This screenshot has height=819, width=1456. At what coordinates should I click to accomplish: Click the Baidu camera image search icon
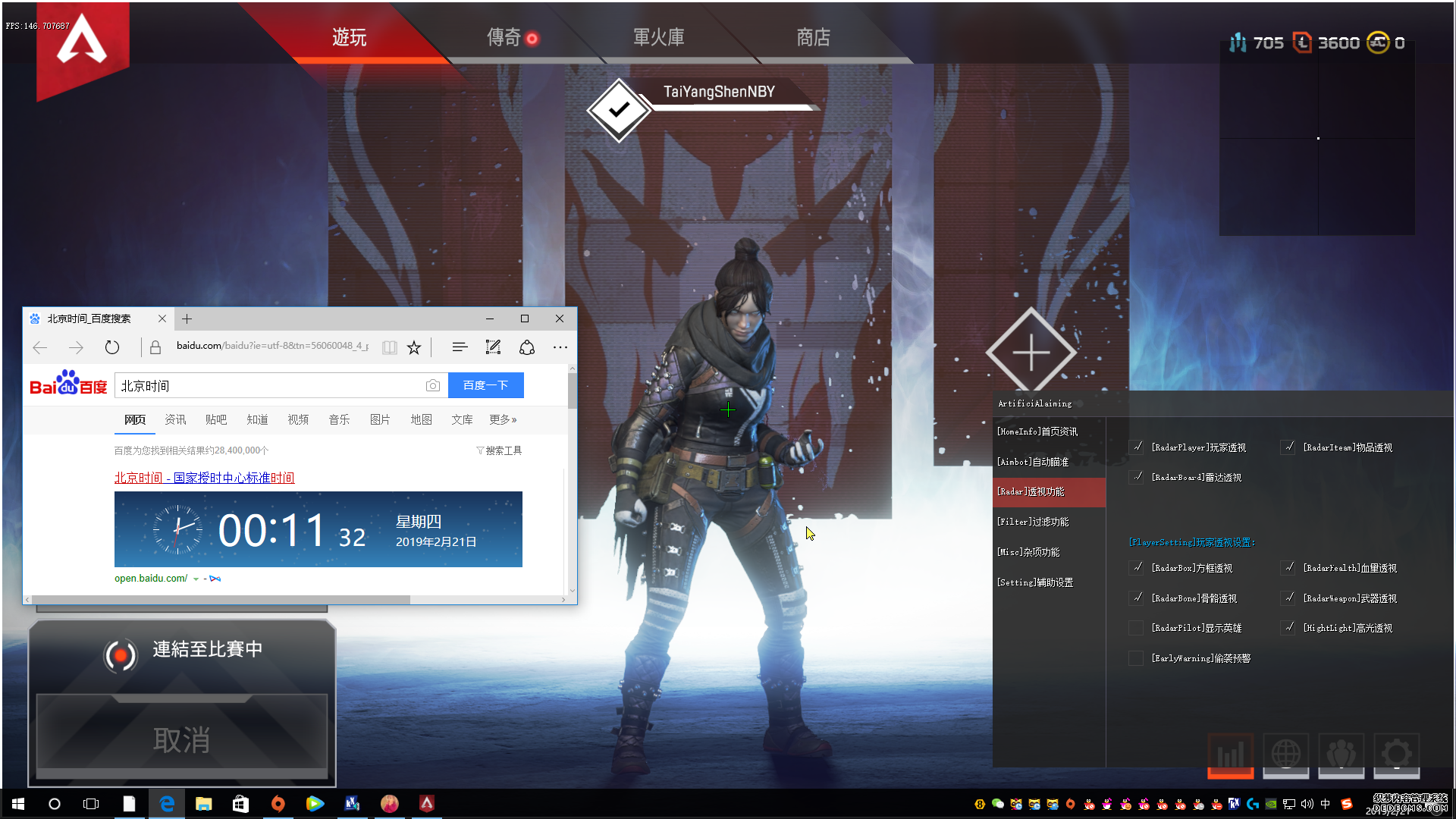click(x=432, y=385)
